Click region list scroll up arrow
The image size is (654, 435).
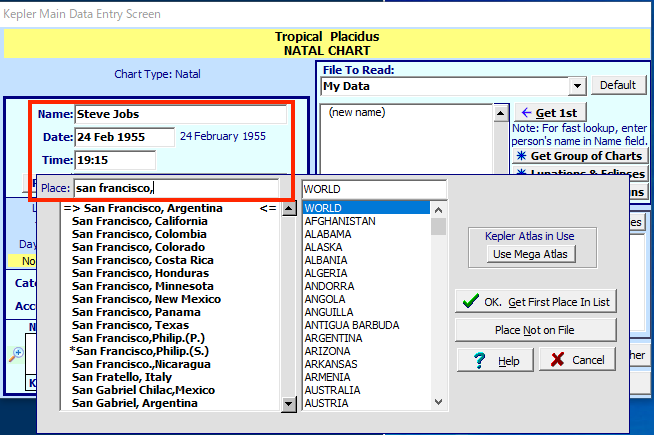(438, 210)
